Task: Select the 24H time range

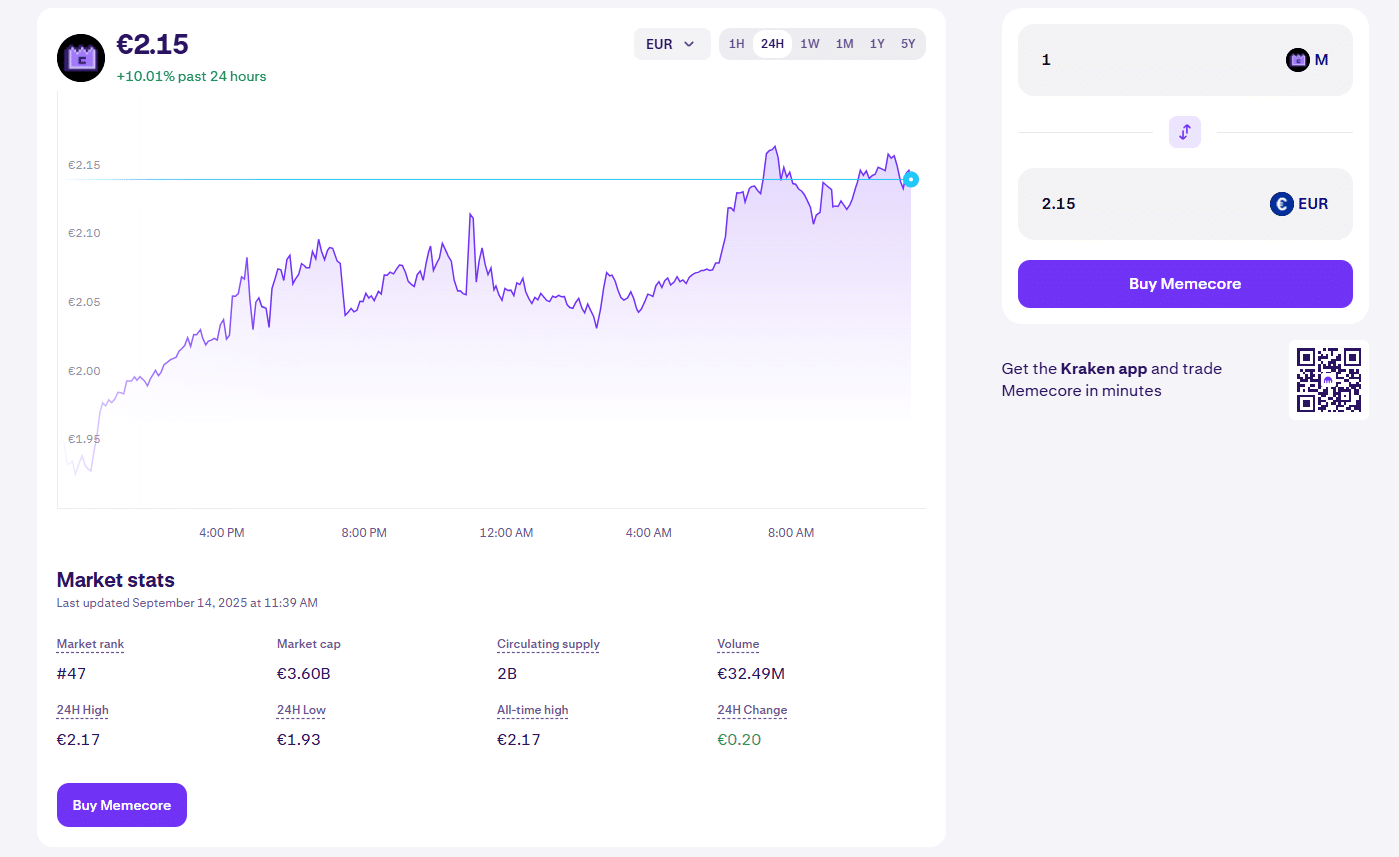Action: click(772, 44)
